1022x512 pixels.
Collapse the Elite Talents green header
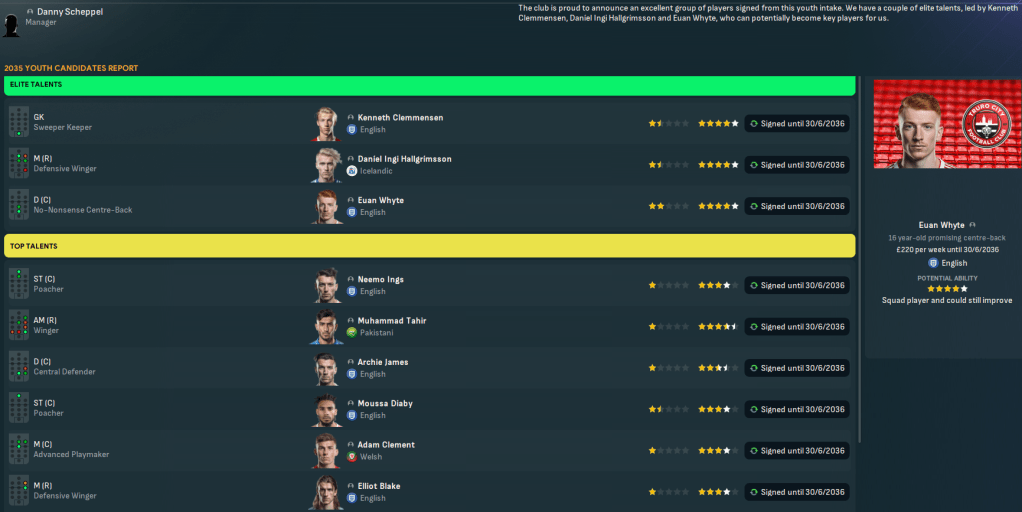coord(429,85)
